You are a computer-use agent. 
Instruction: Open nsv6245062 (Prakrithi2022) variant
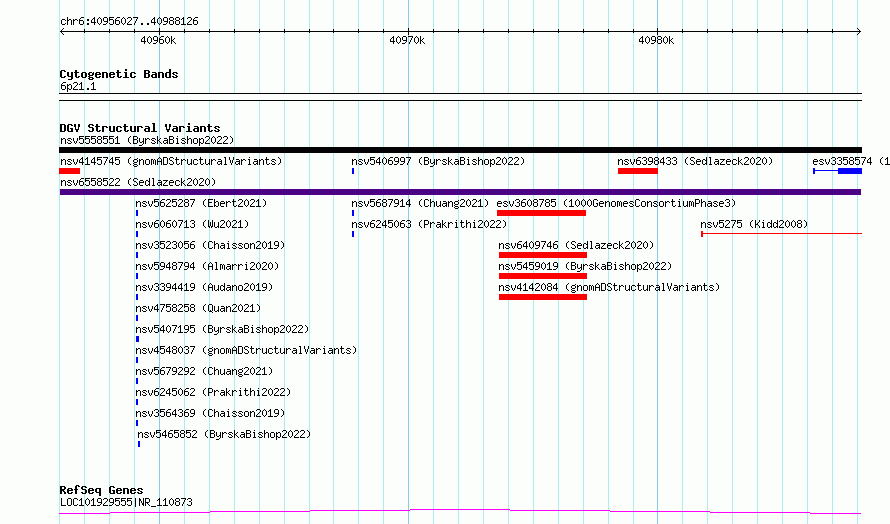click(213, 392)
